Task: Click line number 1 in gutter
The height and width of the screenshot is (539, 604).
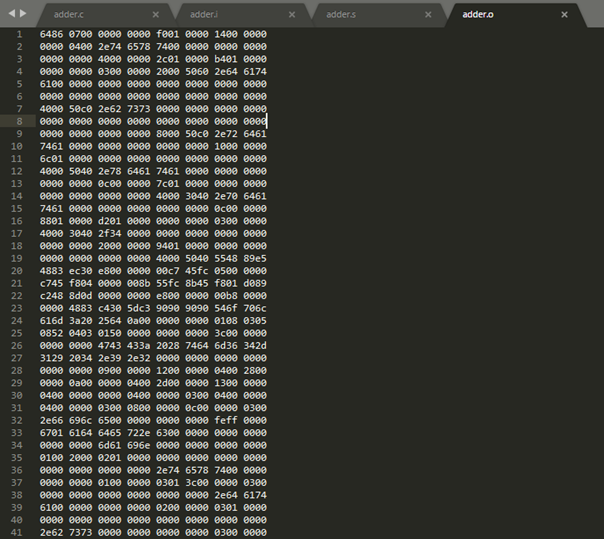Action: (x=20, y=34)
